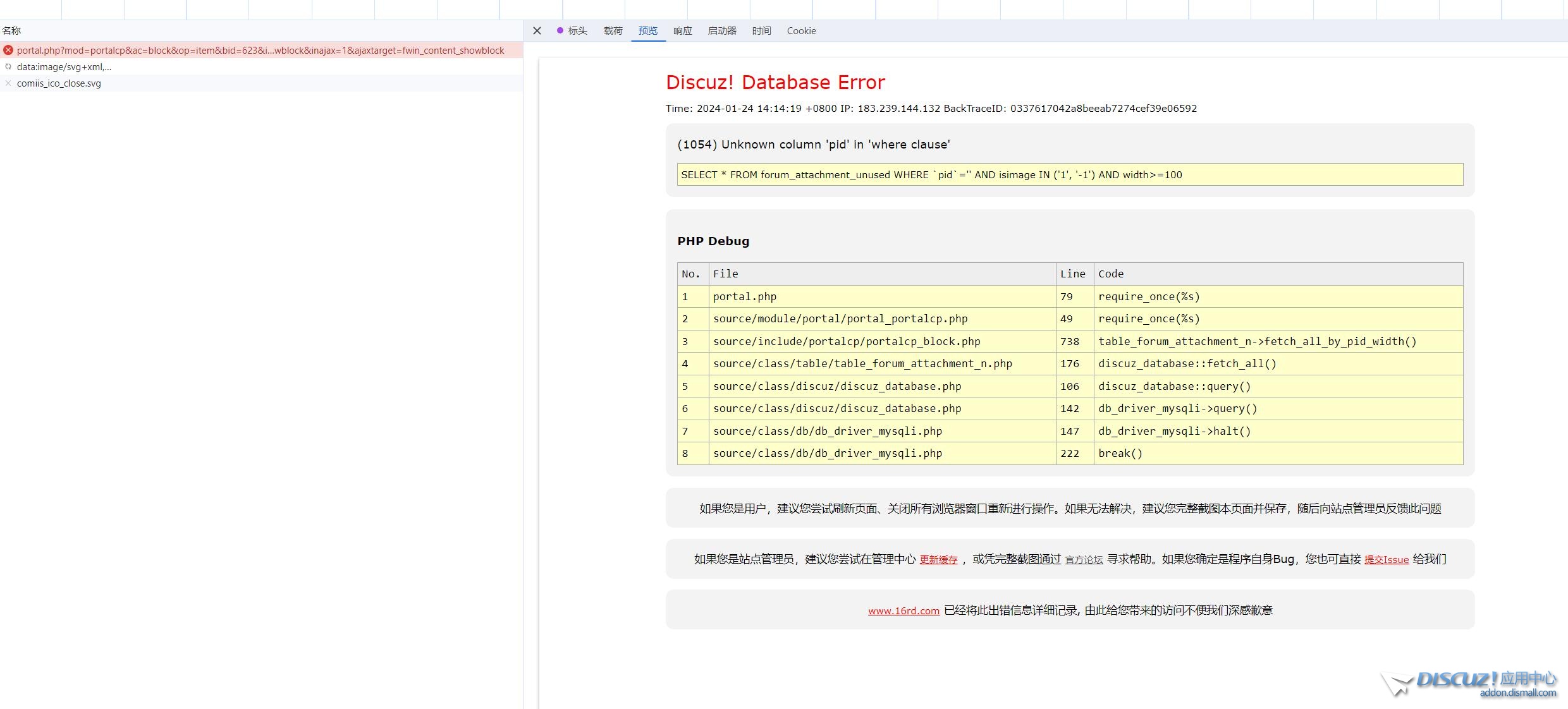The width and height of the screenshot is (1568, 709).
Task: Click the discuz_database::fetch_all() code cell
Action: tap(1278, 363)
